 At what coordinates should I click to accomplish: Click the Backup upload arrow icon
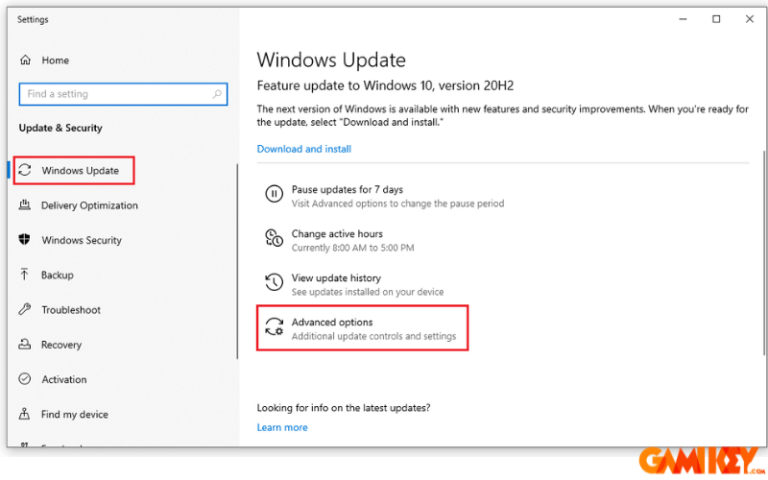24,274
